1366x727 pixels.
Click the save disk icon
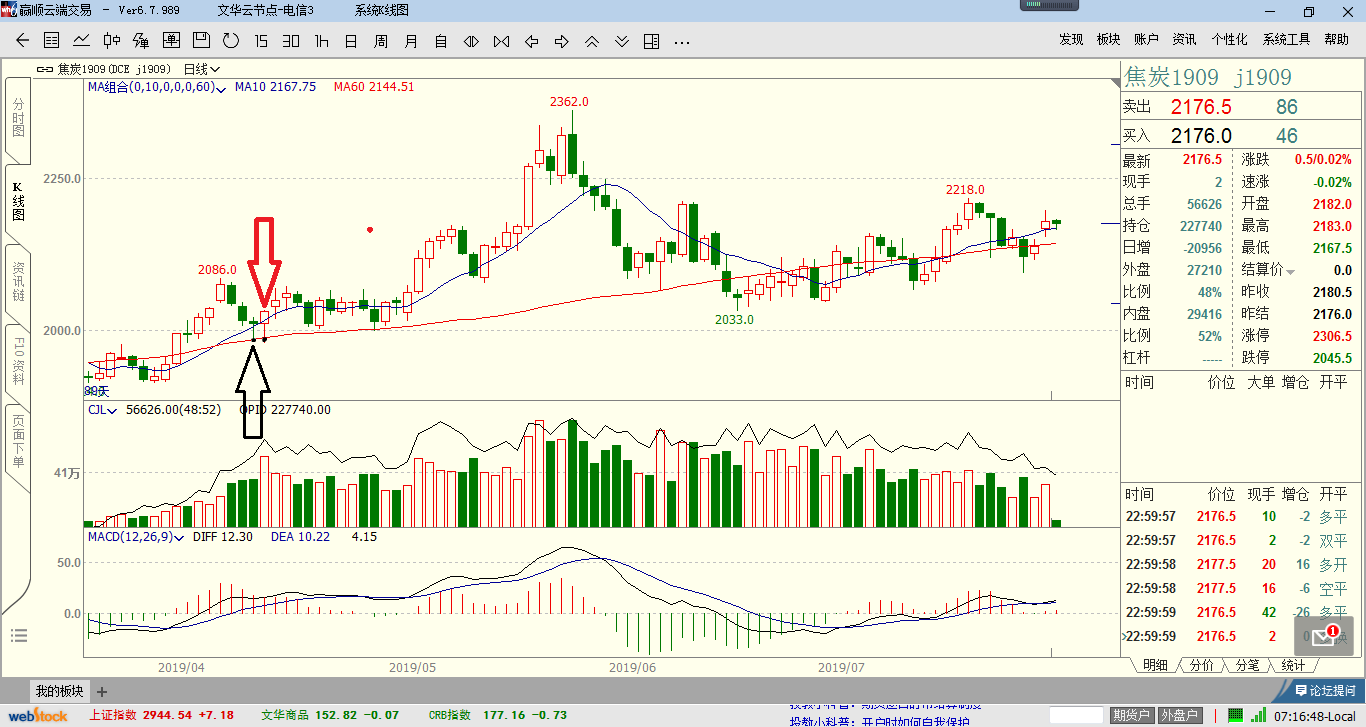pyautogui.click(x=201, y=41)
